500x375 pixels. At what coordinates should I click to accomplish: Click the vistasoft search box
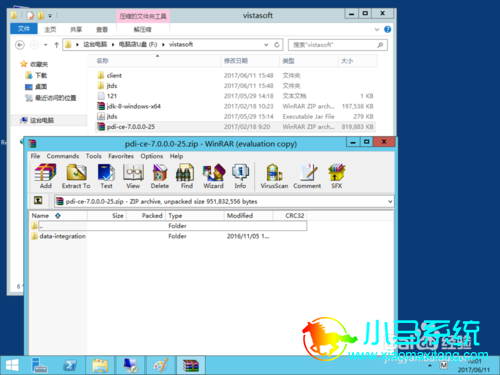point(338,45)
